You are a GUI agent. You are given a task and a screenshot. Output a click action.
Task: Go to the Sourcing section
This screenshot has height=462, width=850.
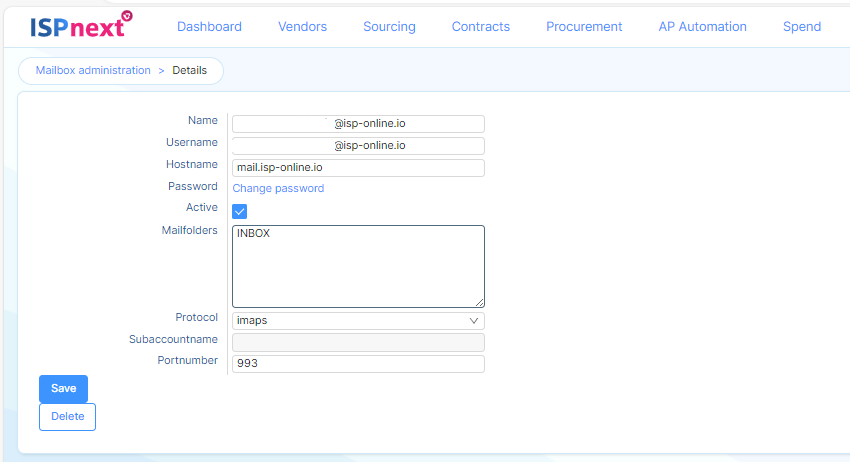coord(389,27)
